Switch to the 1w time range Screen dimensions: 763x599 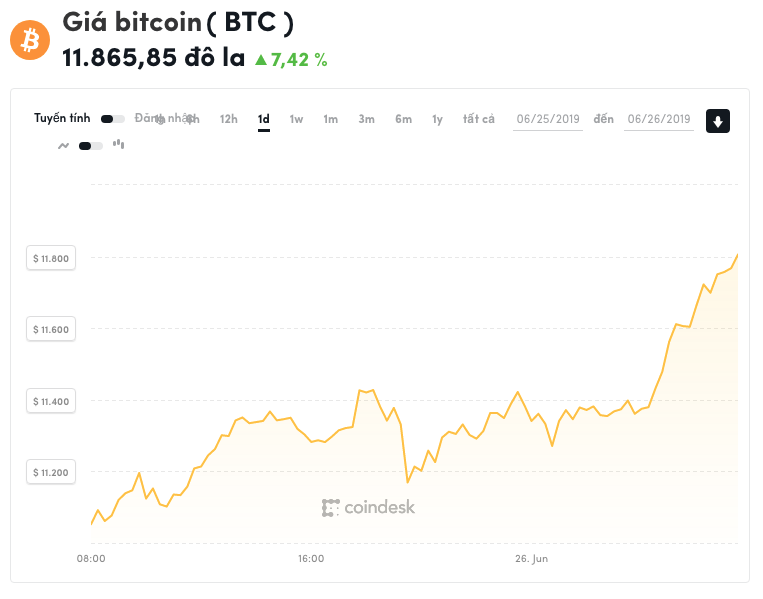pyautogui.click(x=297, y=119)
